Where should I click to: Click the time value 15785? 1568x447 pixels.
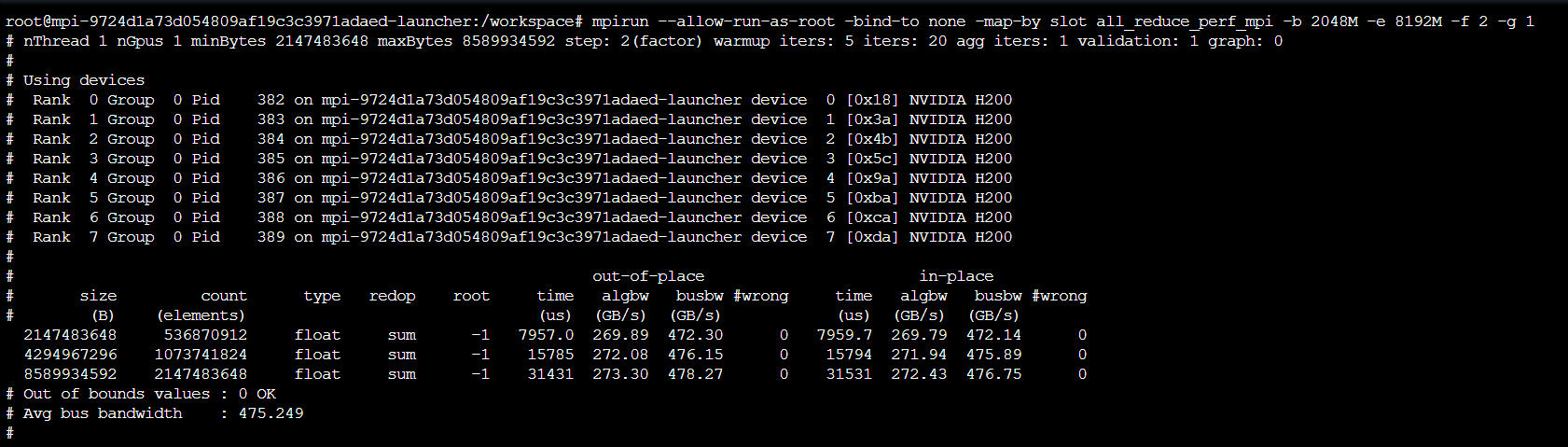[x=550, y=355]
